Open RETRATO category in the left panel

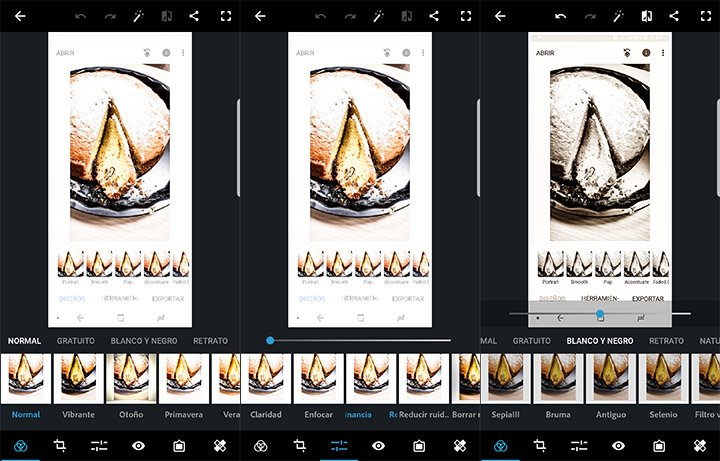coord(210,341)
